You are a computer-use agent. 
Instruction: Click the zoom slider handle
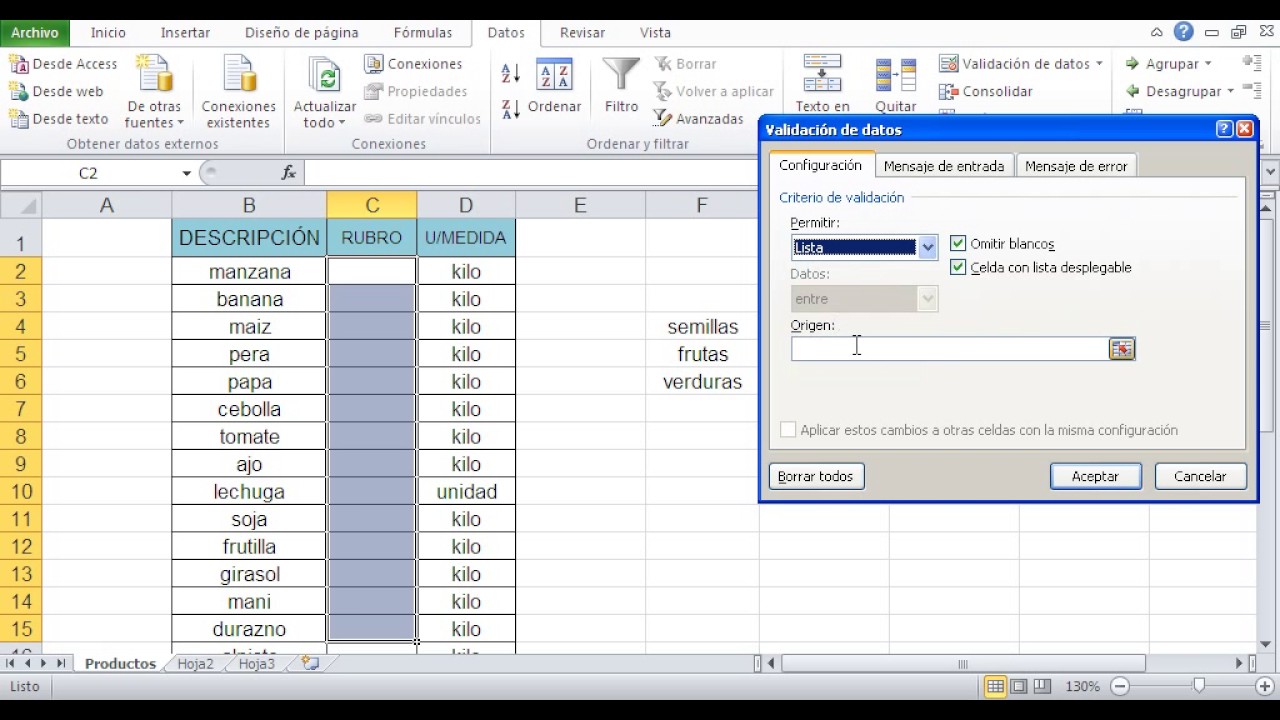click(1199, 686)
